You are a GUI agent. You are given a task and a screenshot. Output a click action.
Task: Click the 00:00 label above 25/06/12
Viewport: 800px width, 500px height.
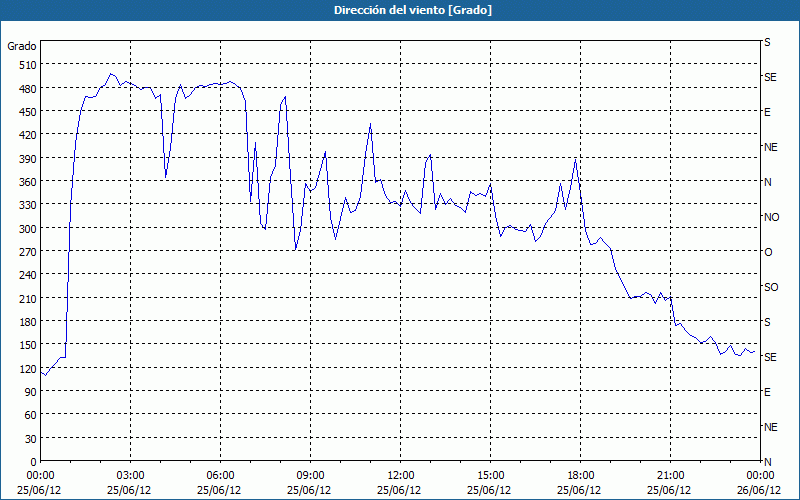click(x=40, y=476)
